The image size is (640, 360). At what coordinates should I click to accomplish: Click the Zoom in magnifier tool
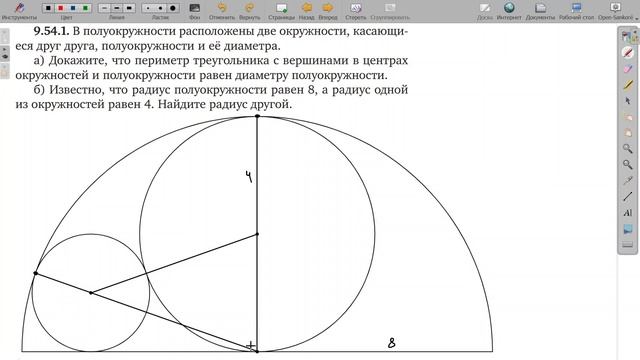[x=628, y=149]
